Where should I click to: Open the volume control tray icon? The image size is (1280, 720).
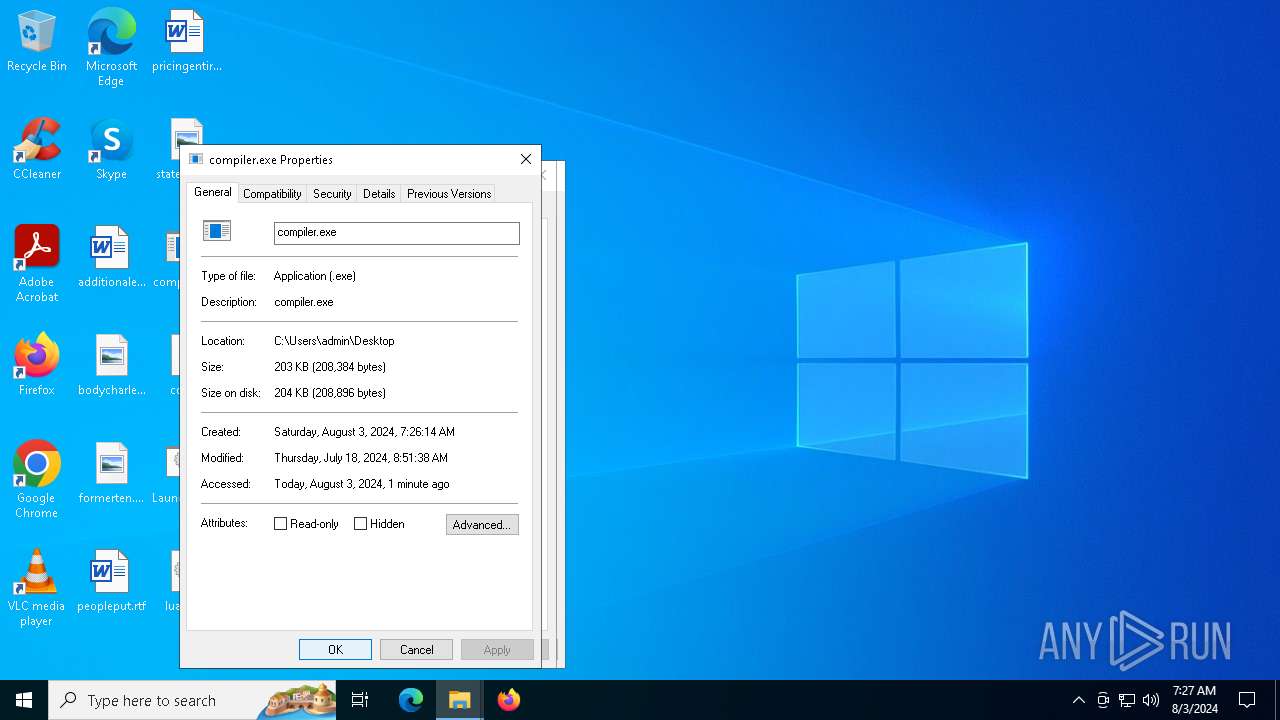pos(1151,700)
